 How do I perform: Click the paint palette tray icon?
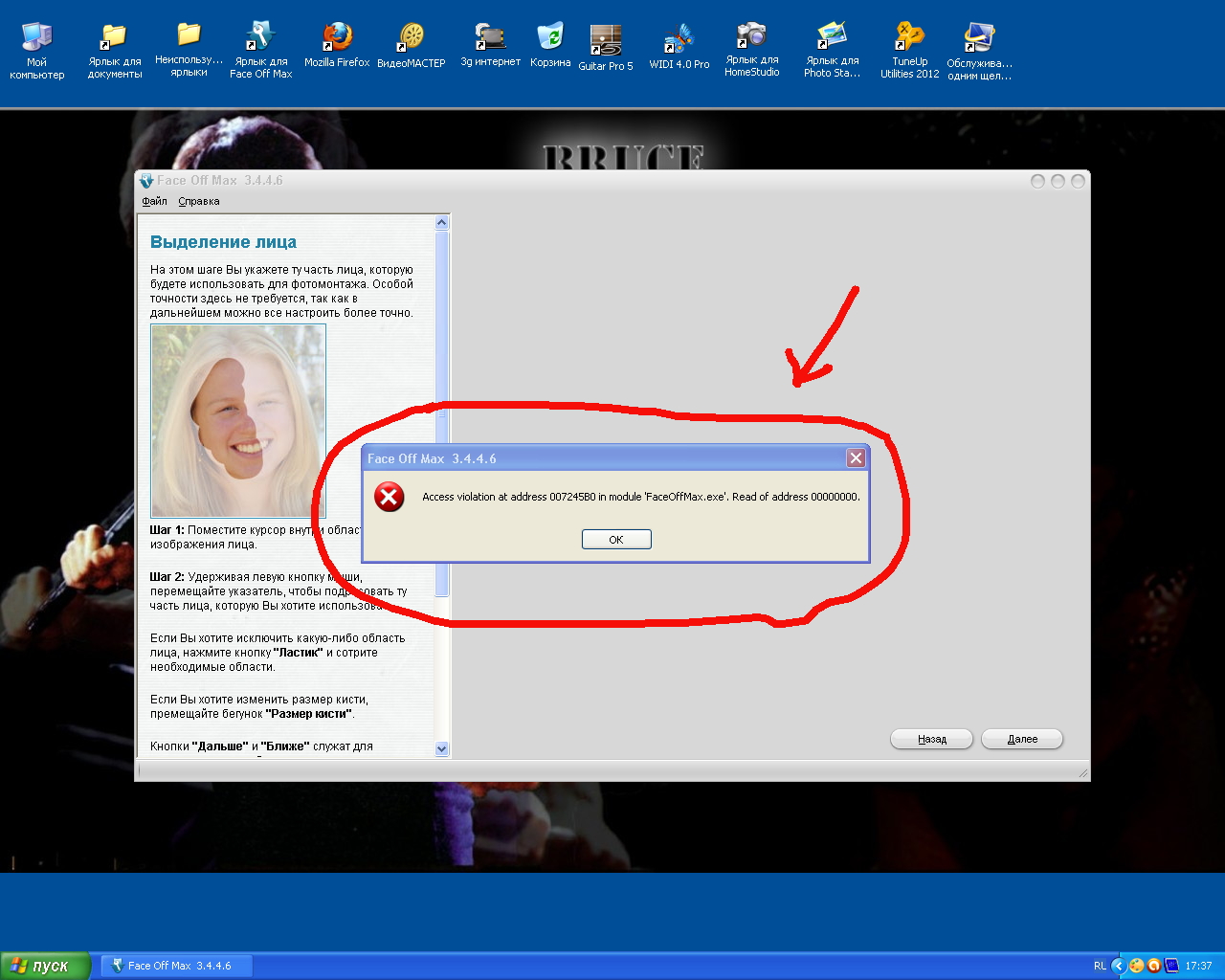tap(1136, 966)
